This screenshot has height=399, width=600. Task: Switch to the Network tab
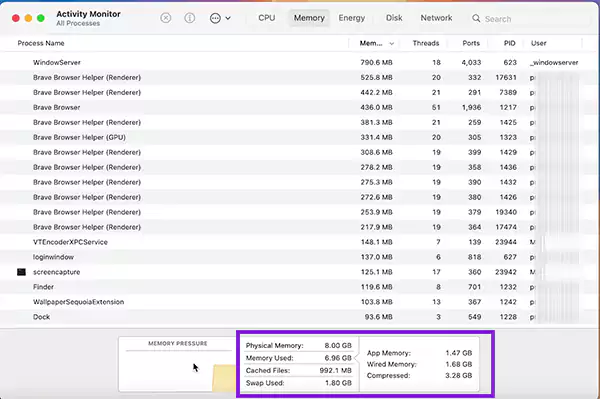point(436,18)
